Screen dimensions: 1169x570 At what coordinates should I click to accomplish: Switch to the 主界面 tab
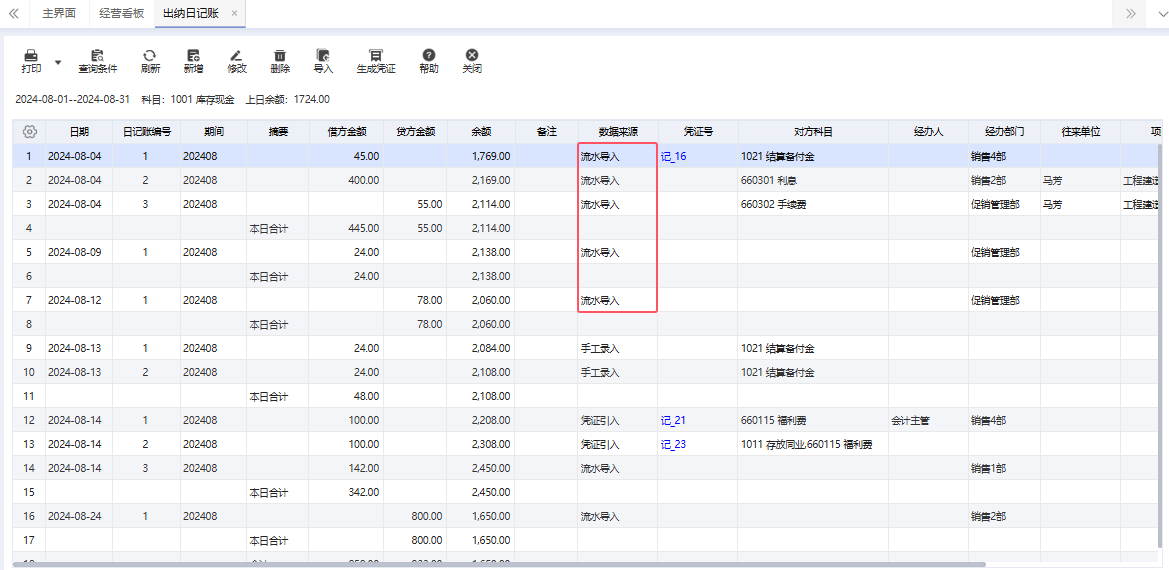59,13
